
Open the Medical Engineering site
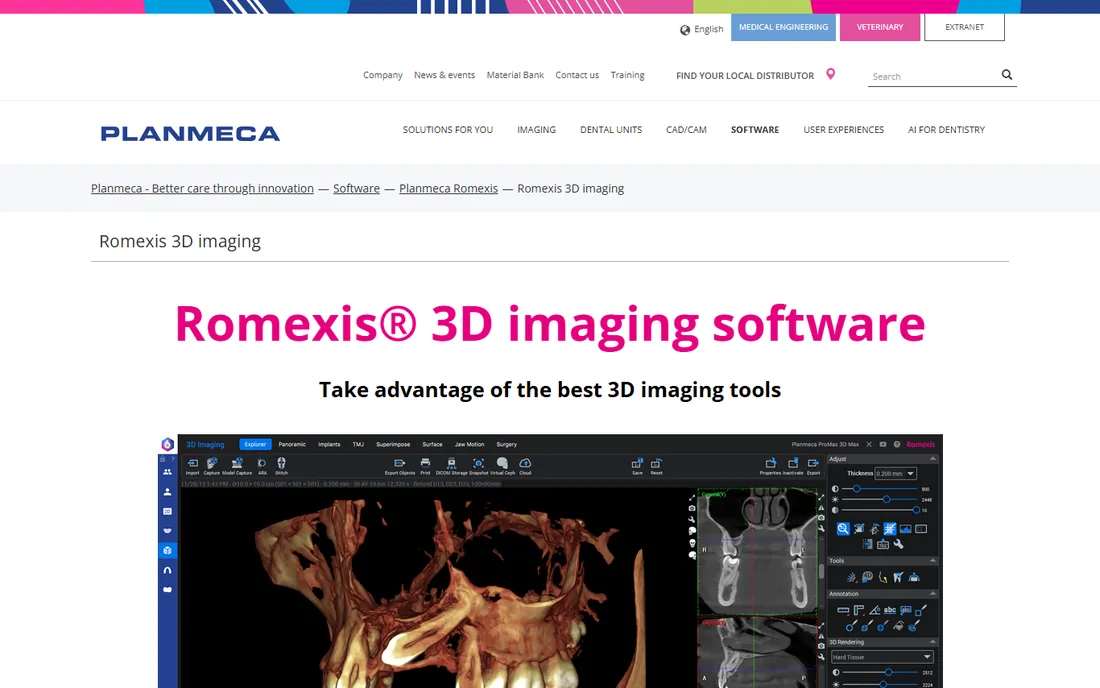[783, 27]
